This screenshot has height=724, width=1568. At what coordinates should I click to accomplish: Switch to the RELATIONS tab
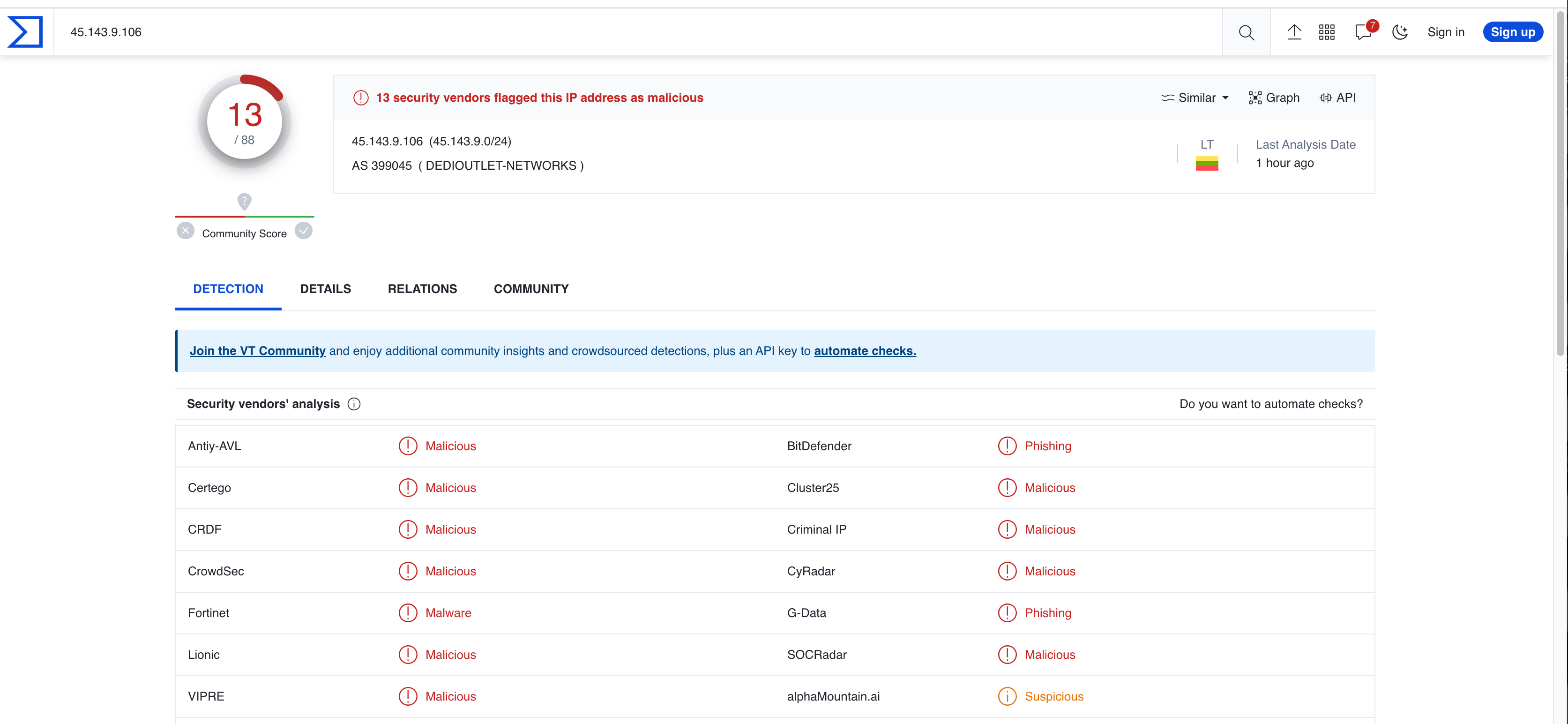422,289
